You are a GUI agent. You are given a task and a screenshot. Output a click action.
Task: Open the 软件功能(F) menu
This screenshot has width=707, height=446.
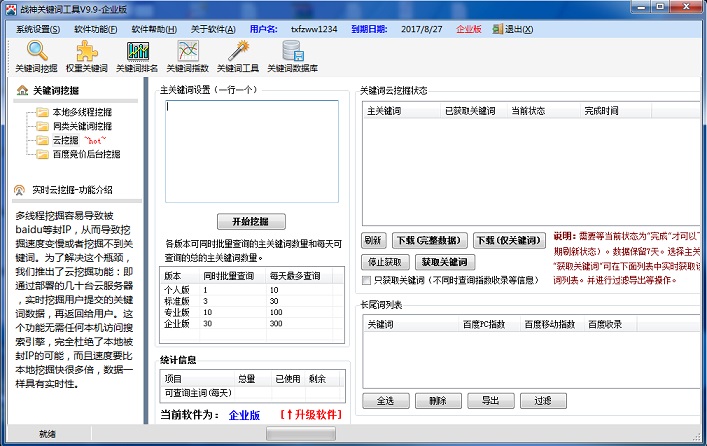point(96,29)
